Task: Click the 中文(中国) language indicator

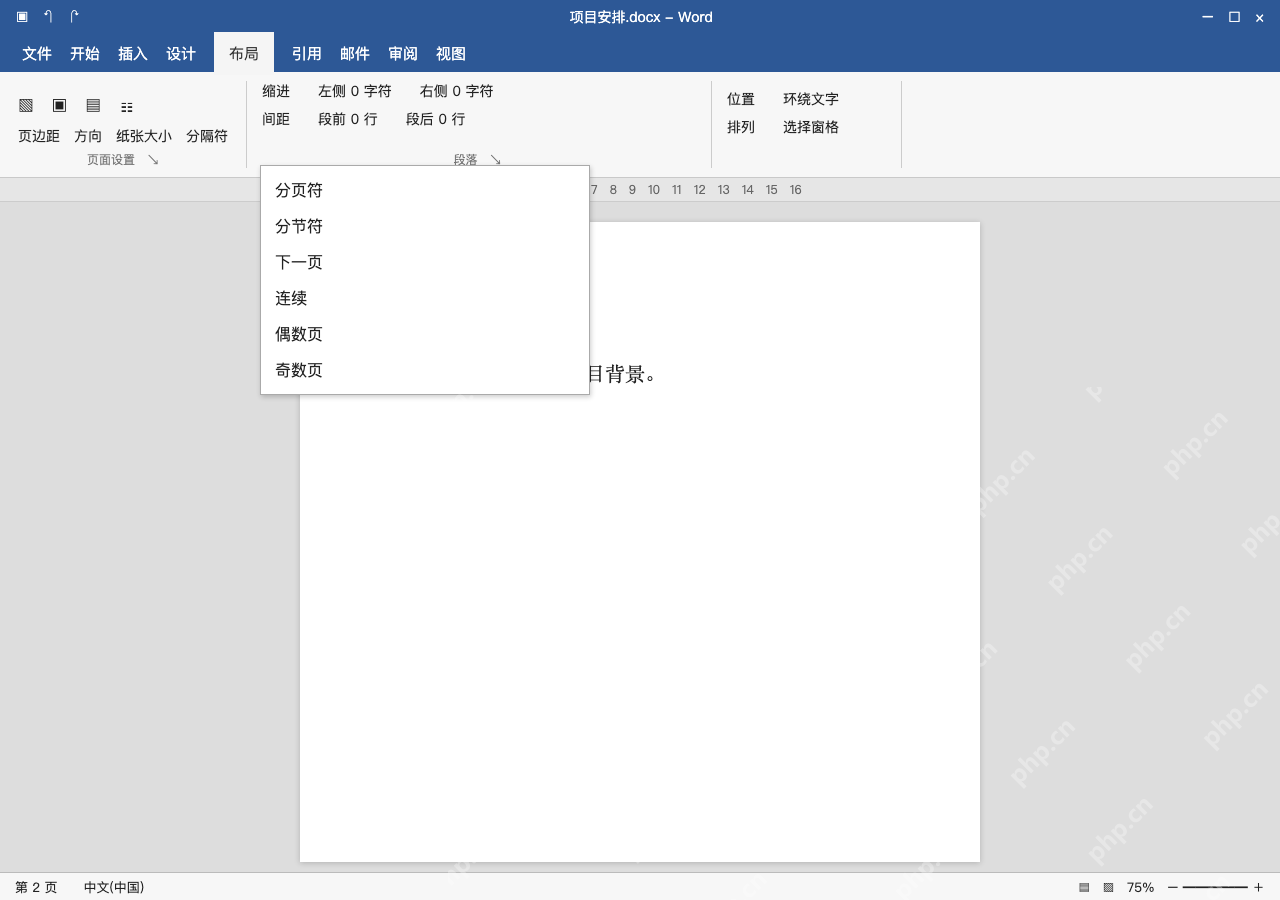Action: [114, 887]
